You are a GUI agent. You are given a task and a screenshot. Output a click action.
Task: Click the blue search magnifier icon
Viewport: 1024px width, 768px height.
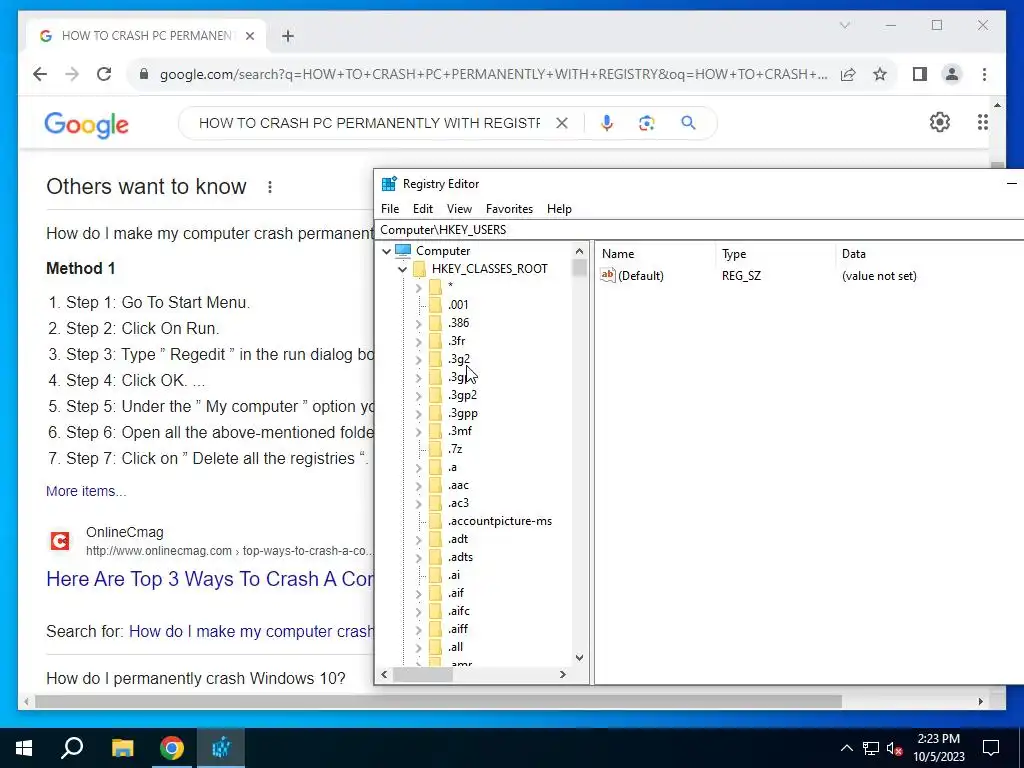click(688, 123)
